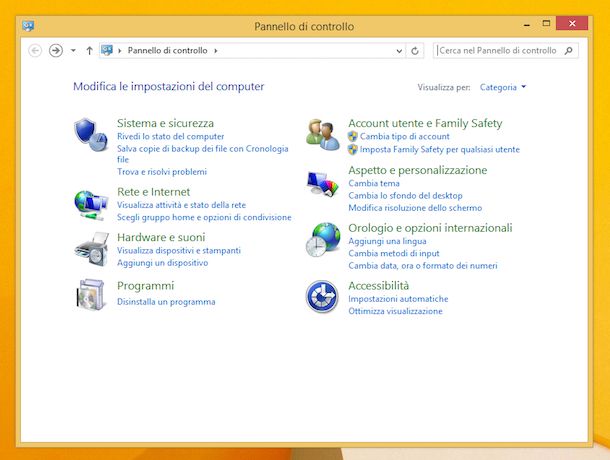Click the search magnifier icon

click(x=569, y=51)
